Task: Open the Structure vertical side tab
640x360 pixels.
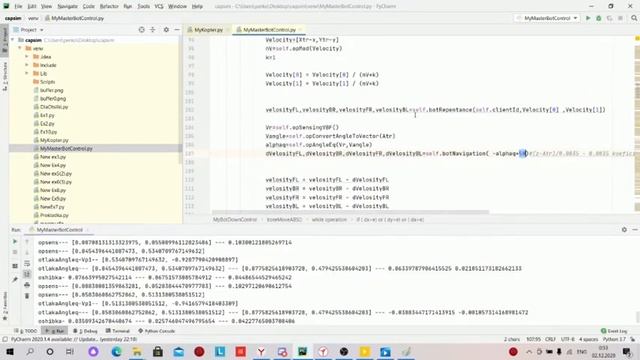Action: [5, 76]
